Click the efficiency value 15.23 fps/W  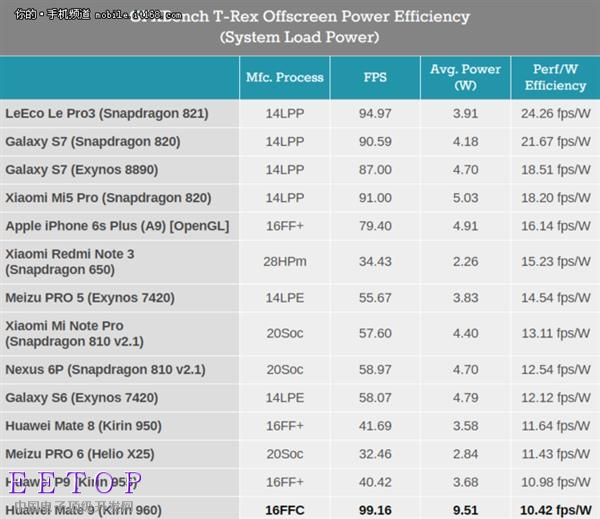click(556, 261)
